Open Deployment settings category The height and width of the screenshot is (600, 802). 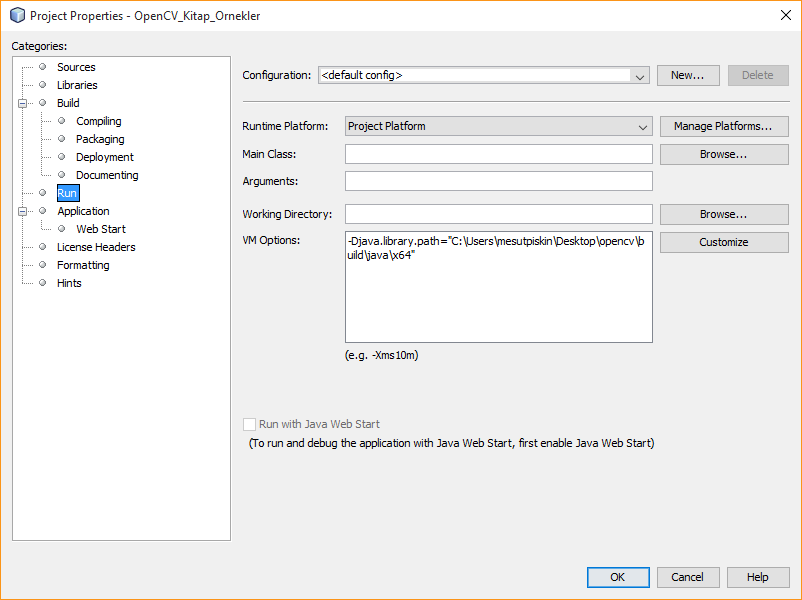pos(104,157)
